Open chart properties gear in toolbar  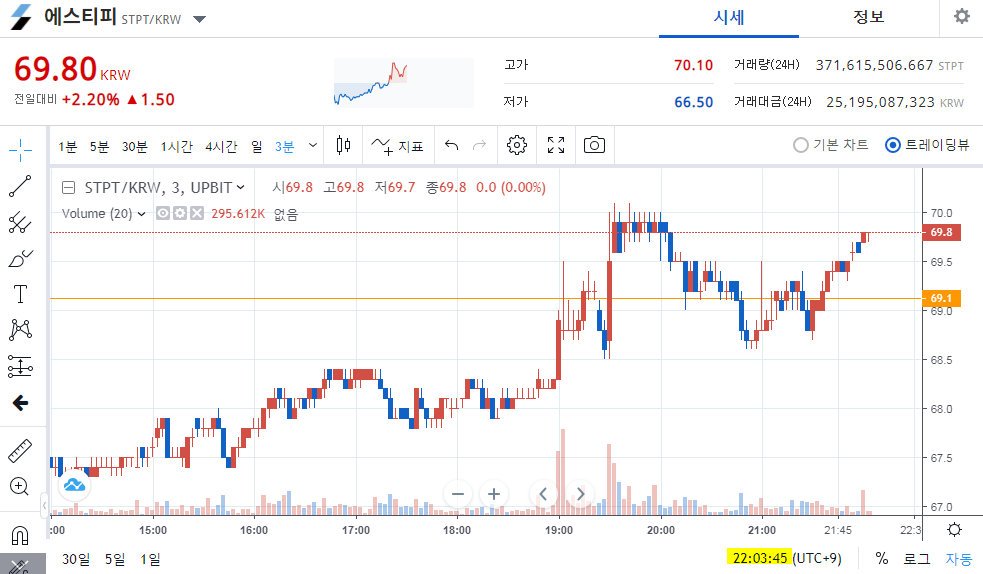coord(517,145)
